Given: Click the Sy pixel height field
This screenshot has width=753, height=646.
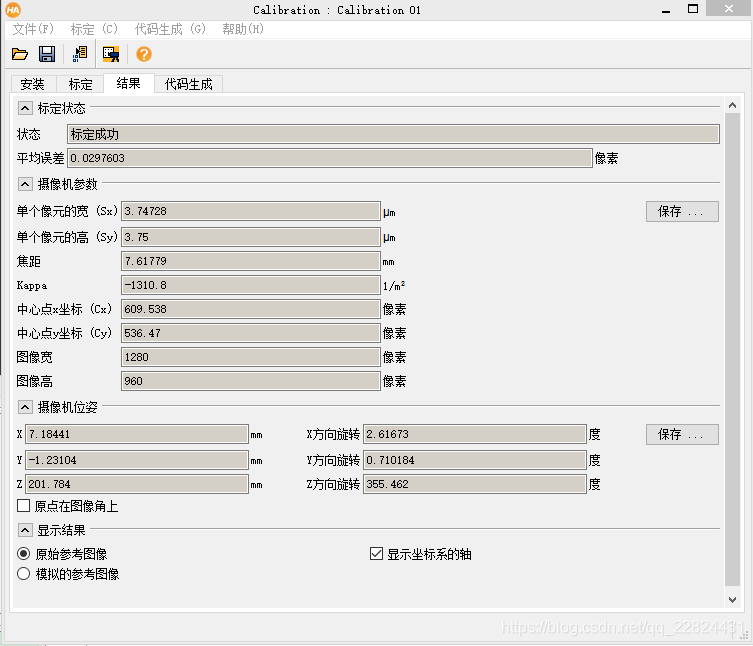Looking at the screenshot, I should click(x=251, y=237).
